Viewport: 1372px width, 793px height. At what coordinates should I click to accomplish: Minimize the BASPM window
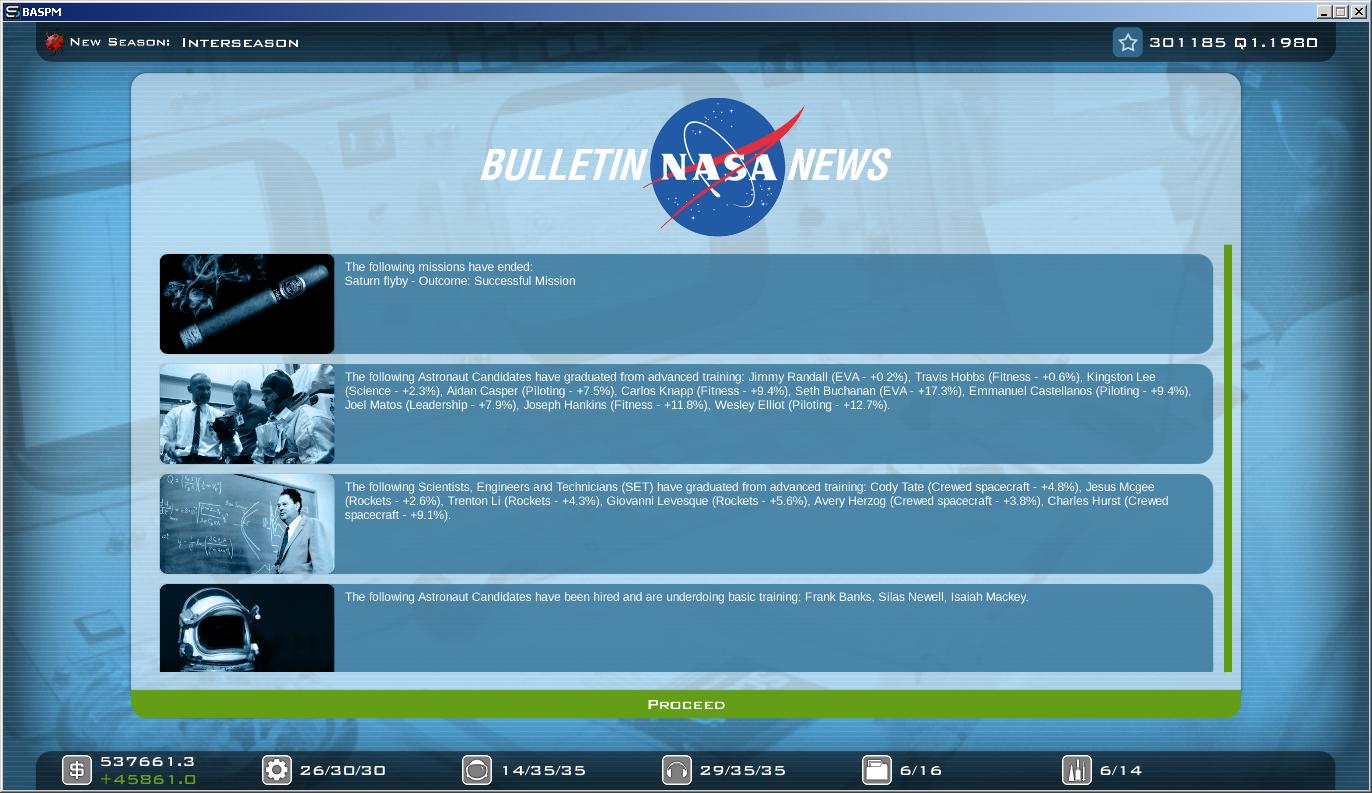1325,12
